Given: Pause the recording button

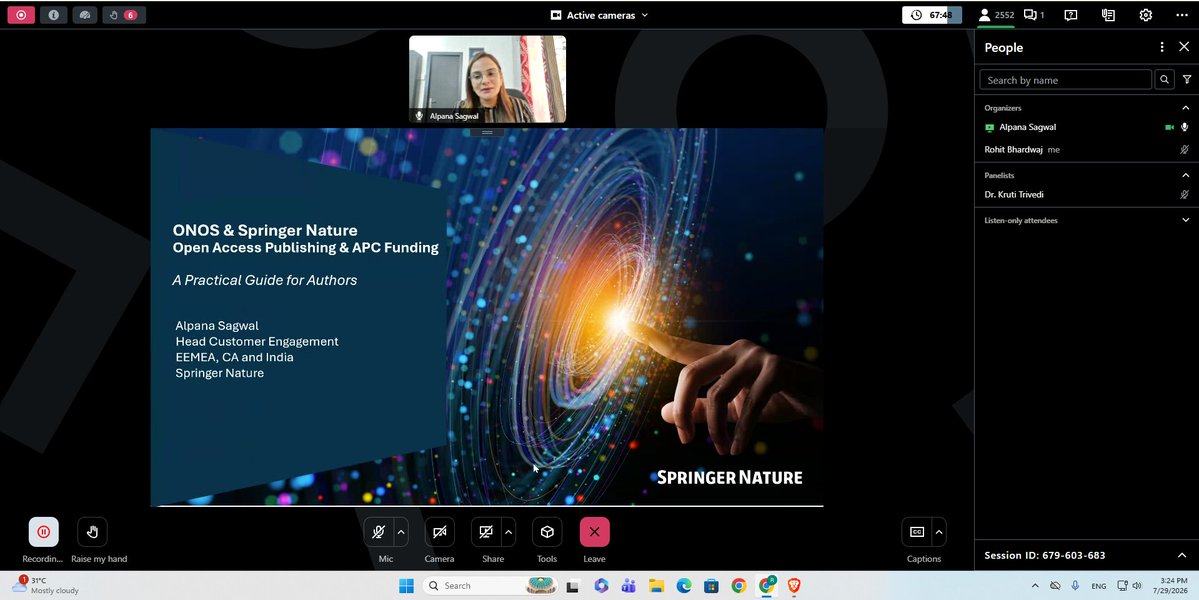Looking at the screenshot, I should (44, 532).
